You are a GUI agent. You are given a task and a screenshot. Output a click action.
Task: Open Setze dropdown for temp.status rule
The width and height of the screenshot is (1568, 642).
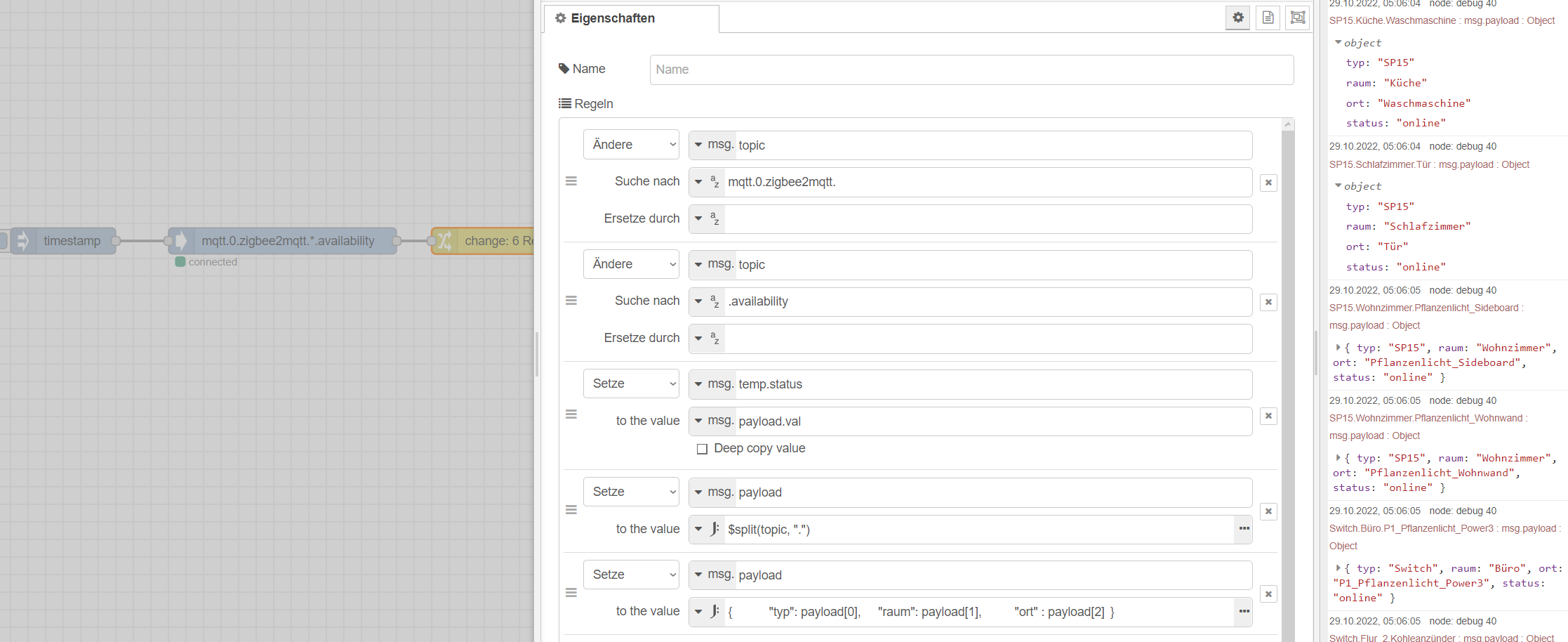click(x=631, y=384)
